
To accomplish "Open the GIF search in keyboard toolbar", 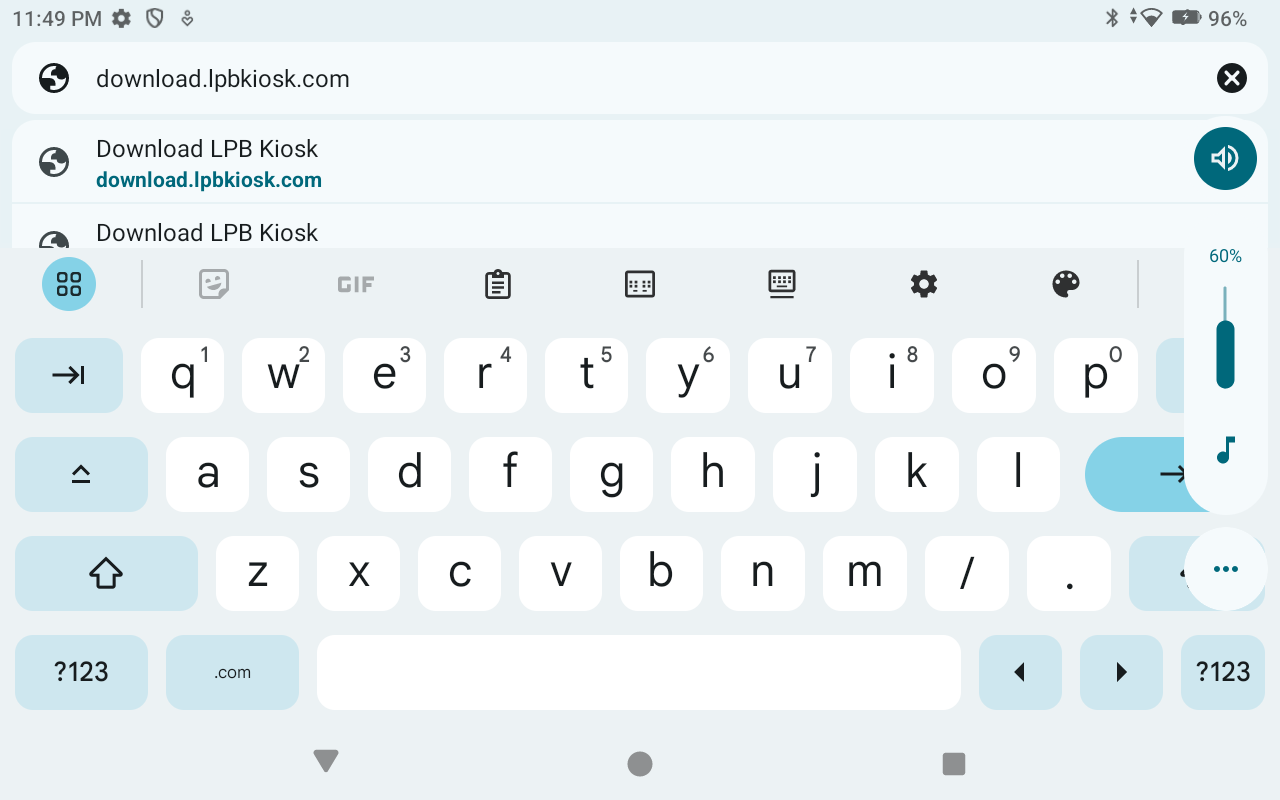I will [x=355, y=284].
